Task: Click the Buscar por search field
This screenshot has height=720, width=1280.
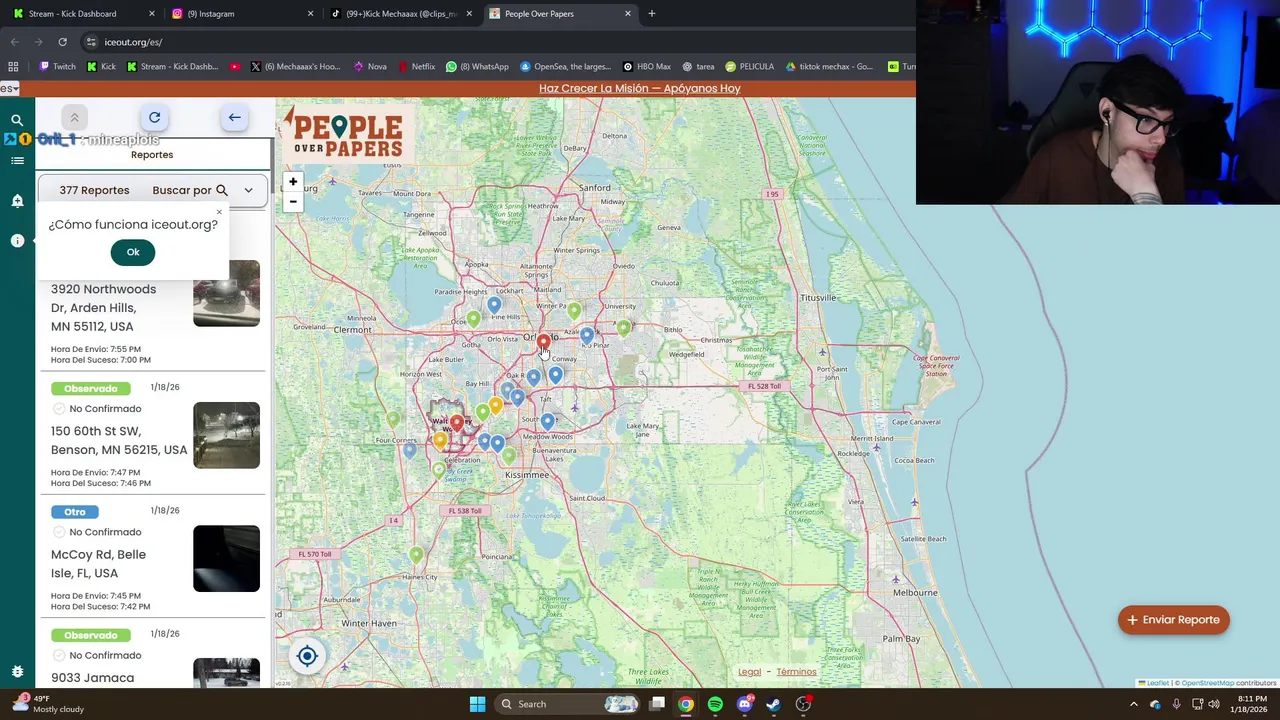Action: [190, 190]
